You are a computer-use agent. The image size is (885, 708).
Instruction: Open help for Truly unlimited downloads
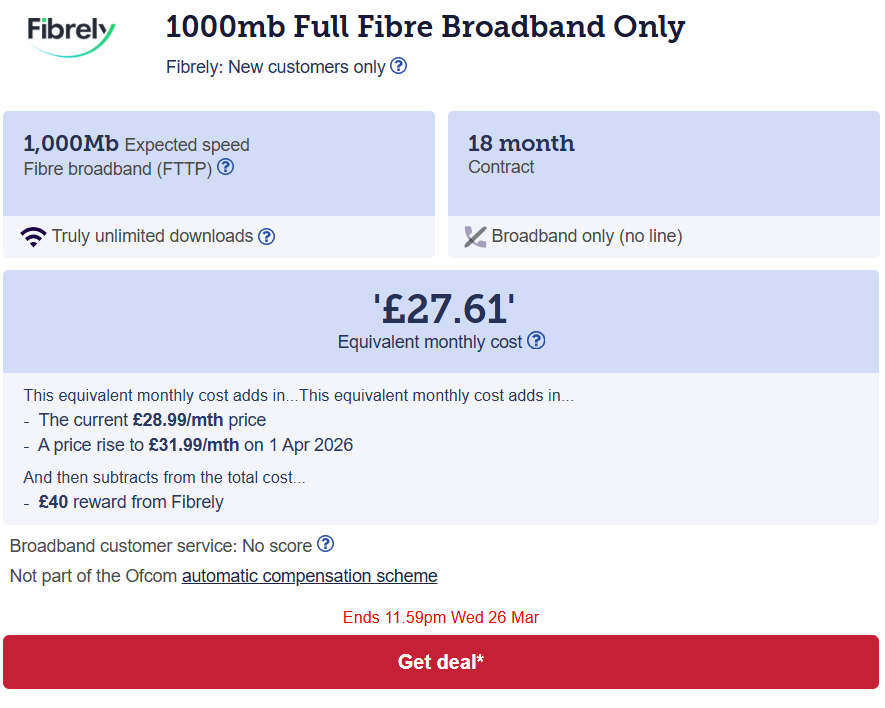click(266, 237)
